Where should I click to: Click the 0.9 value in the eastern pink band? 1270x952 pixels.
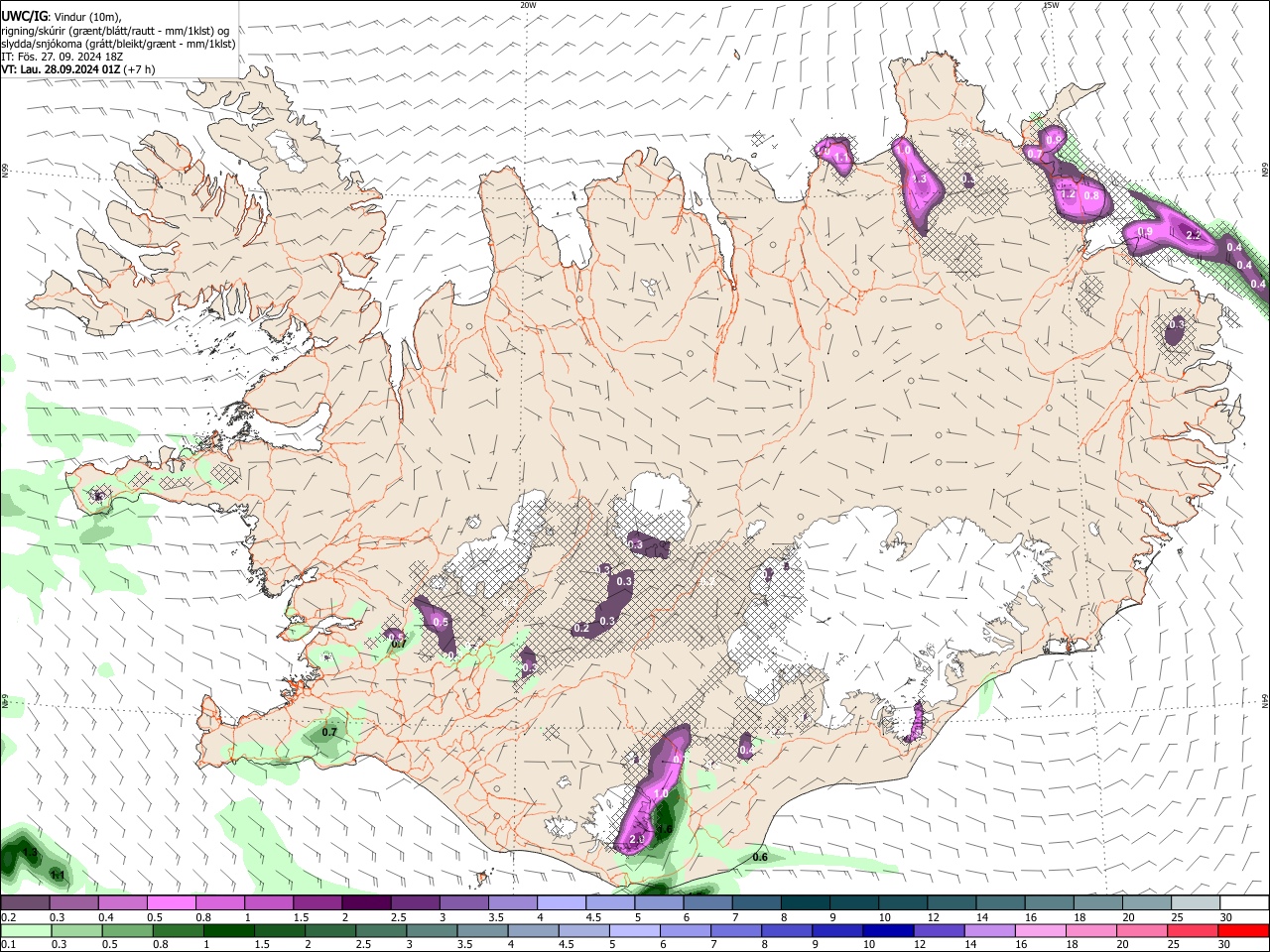pos(1144,233)
